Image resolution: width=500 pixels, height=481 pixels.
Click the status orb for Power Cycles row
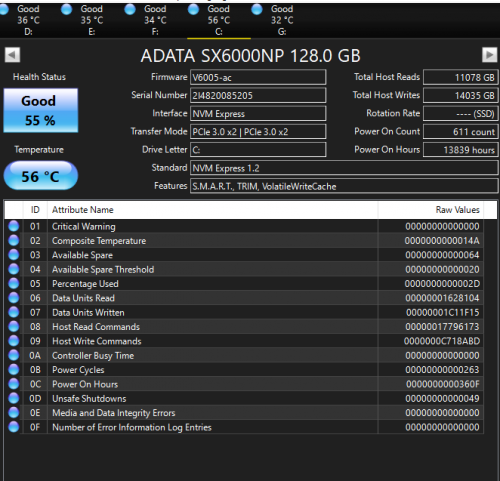tap(14, 369)
